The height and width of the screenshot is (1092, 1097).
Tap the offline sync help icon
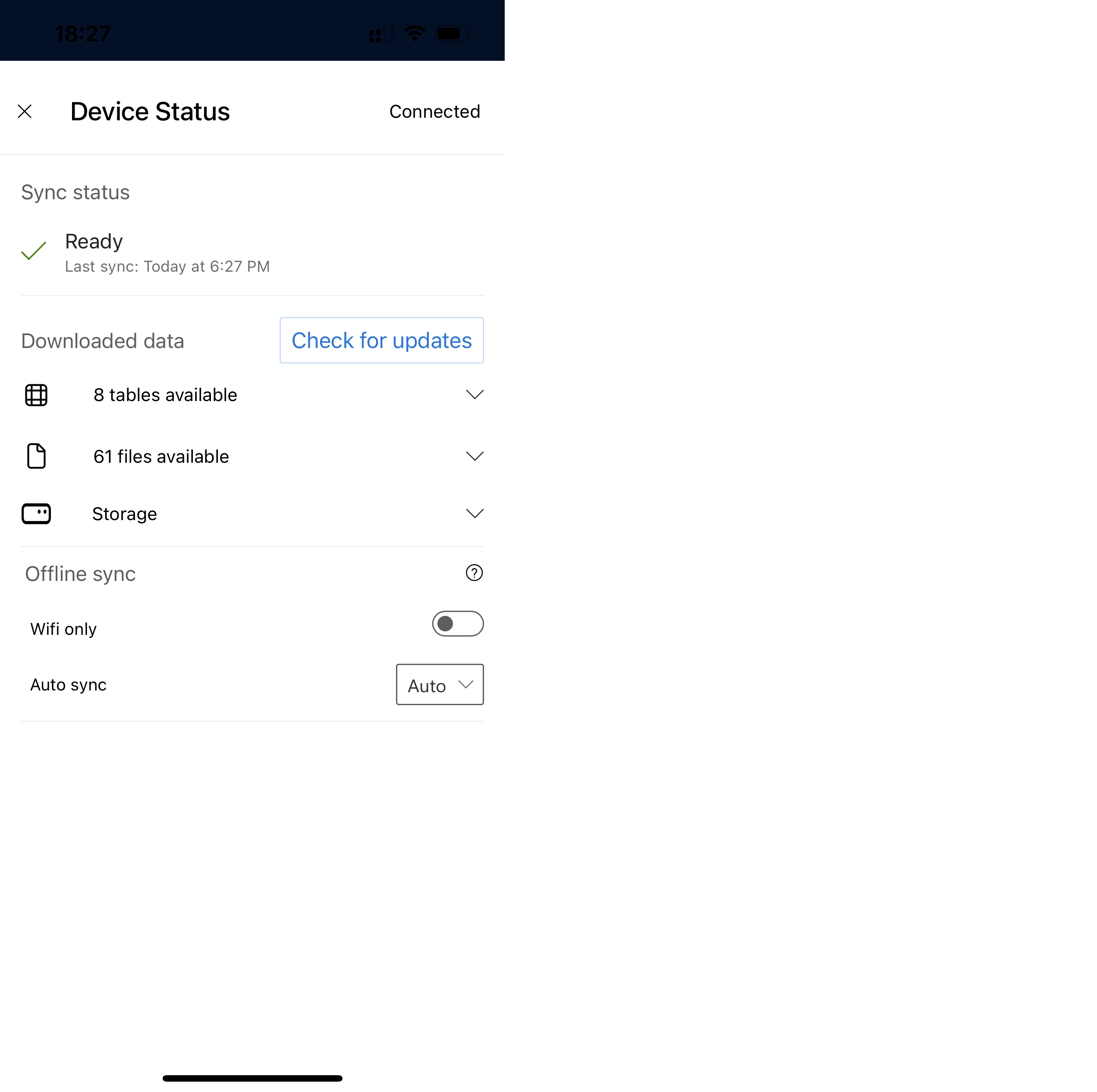click(x=474, y=574)
